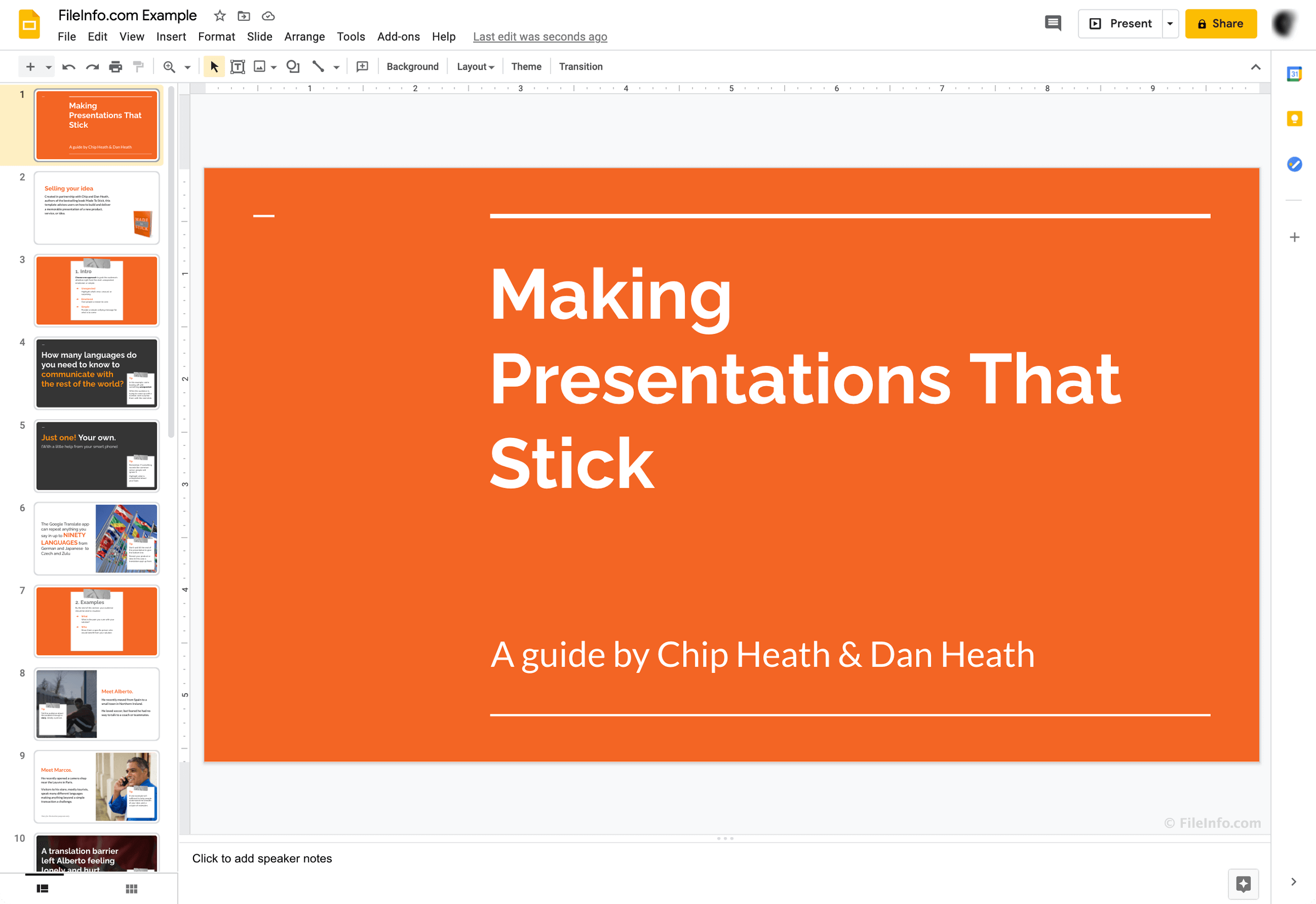Image resolution: width=1316 pixels, height=904 pixels.
Task: Select the Text tool icon
Action: coord(237,67)
